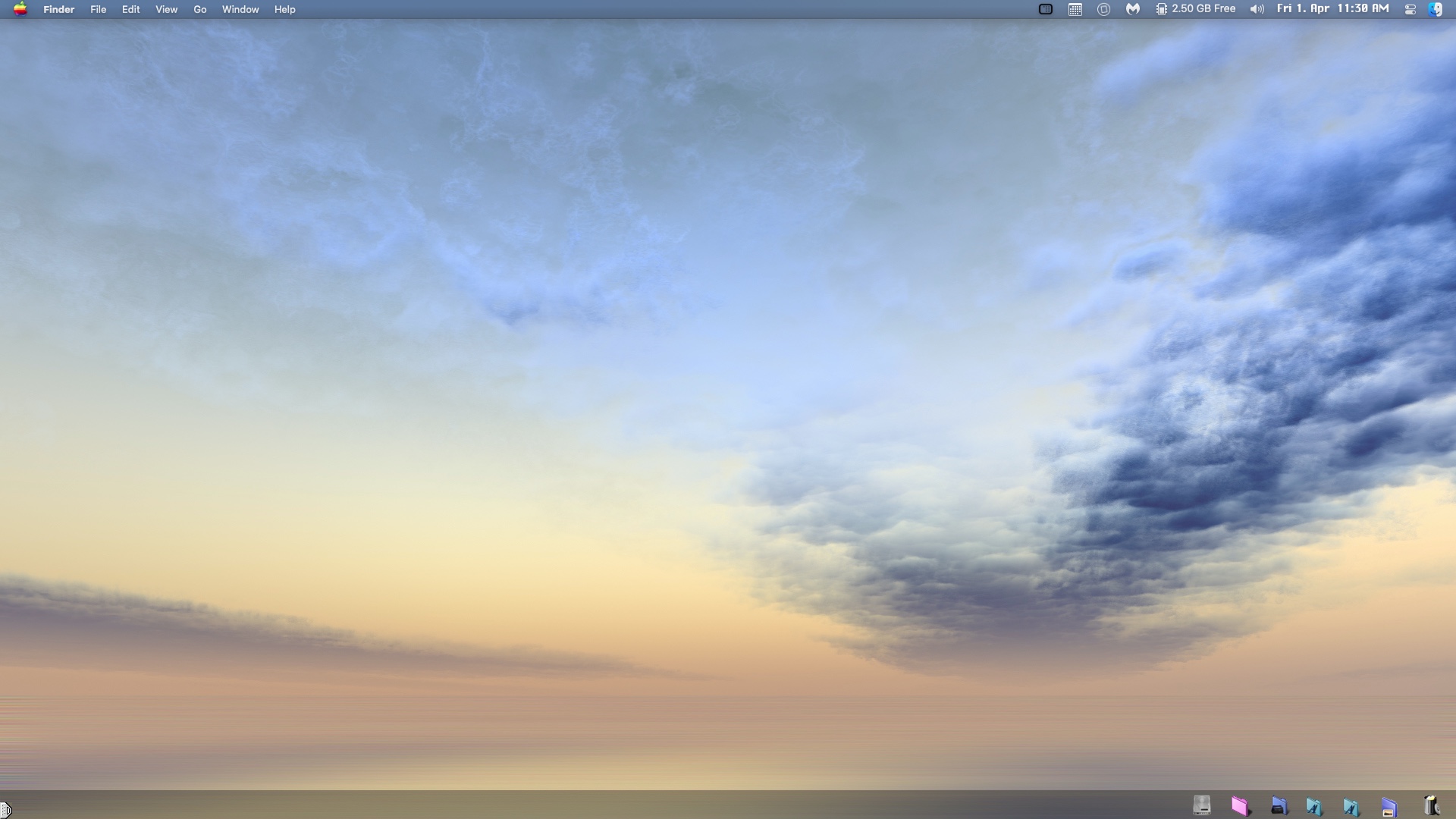This screenshot has width=1456, height=819.
Task: Click the date and time clock
Action: (x=1332, y=9)
